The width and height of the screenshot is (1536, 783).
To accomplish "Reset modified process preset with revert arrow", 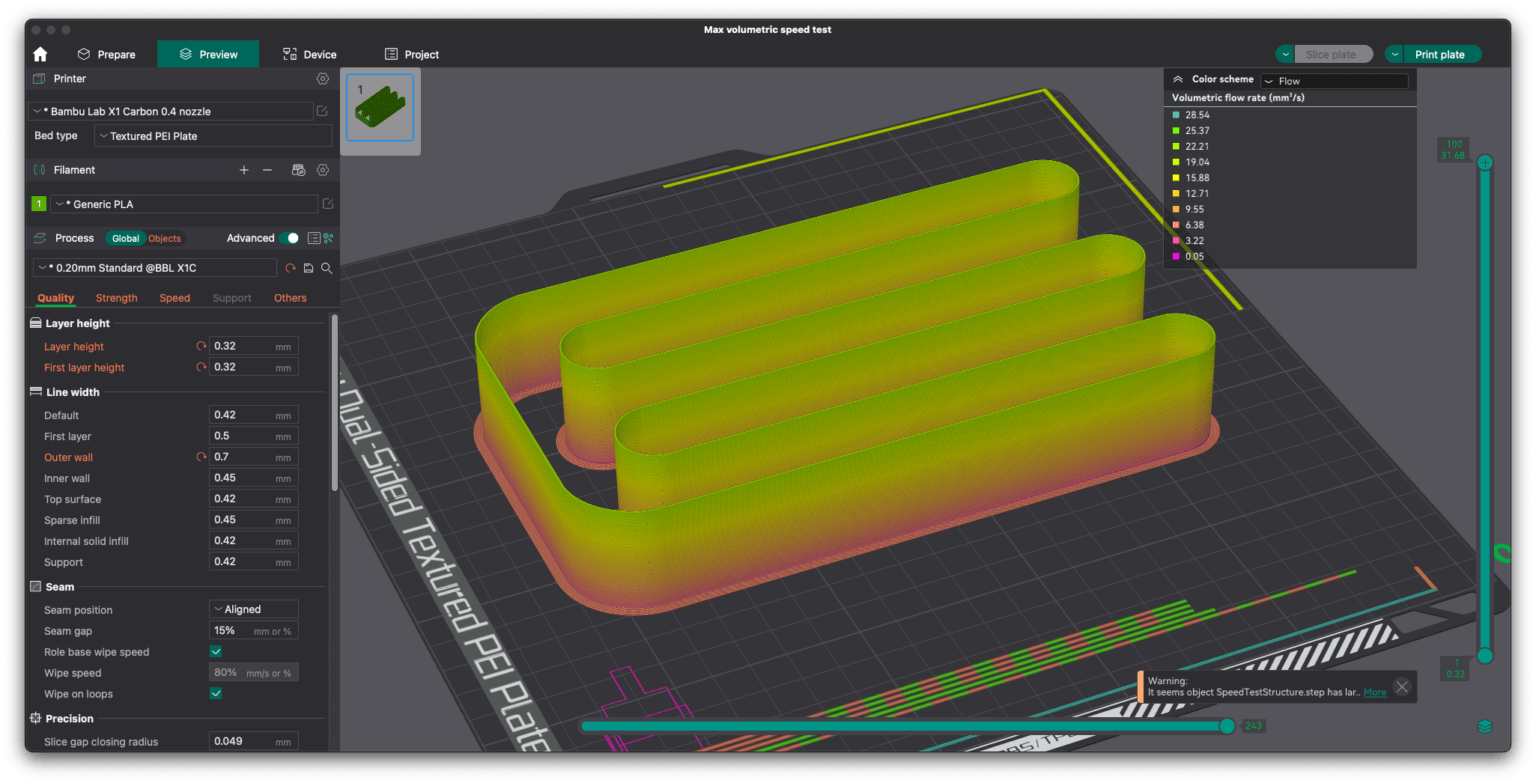I will (x=290, y=268).
